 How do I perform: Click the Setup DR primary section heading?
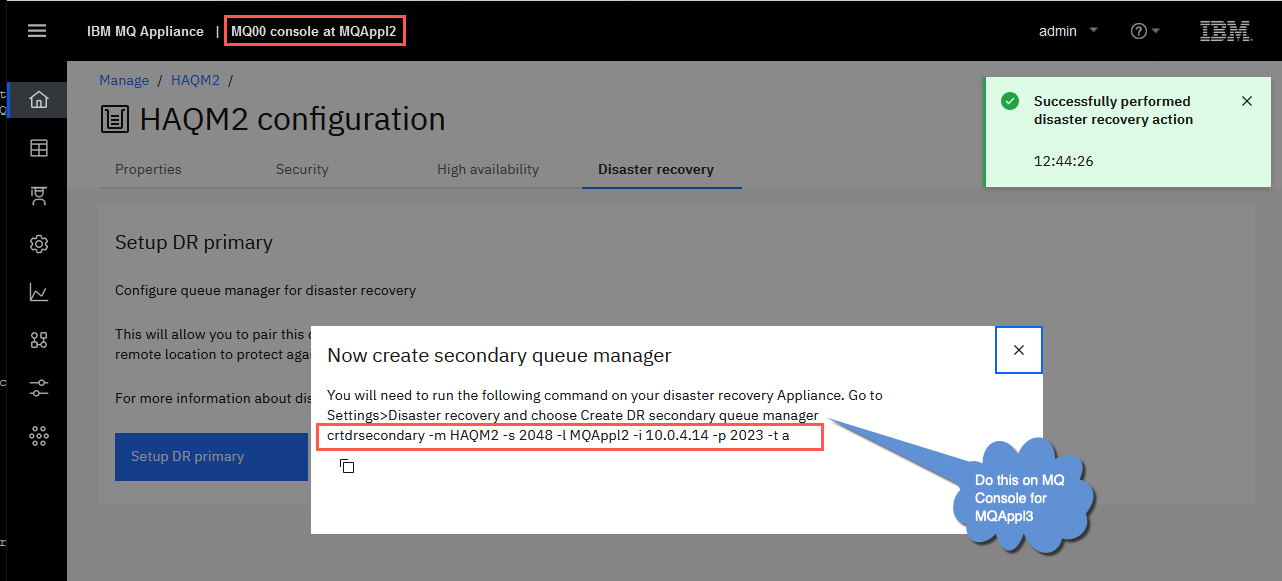[x=194, y=242]
